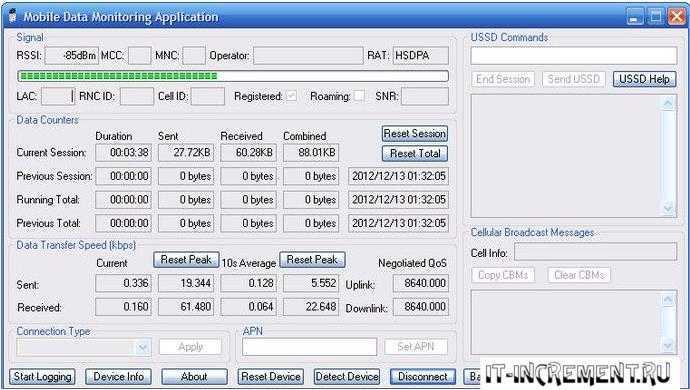Click the Reset Device button
This screenshot has width=690, height=390.
click(x=271, y=377)
